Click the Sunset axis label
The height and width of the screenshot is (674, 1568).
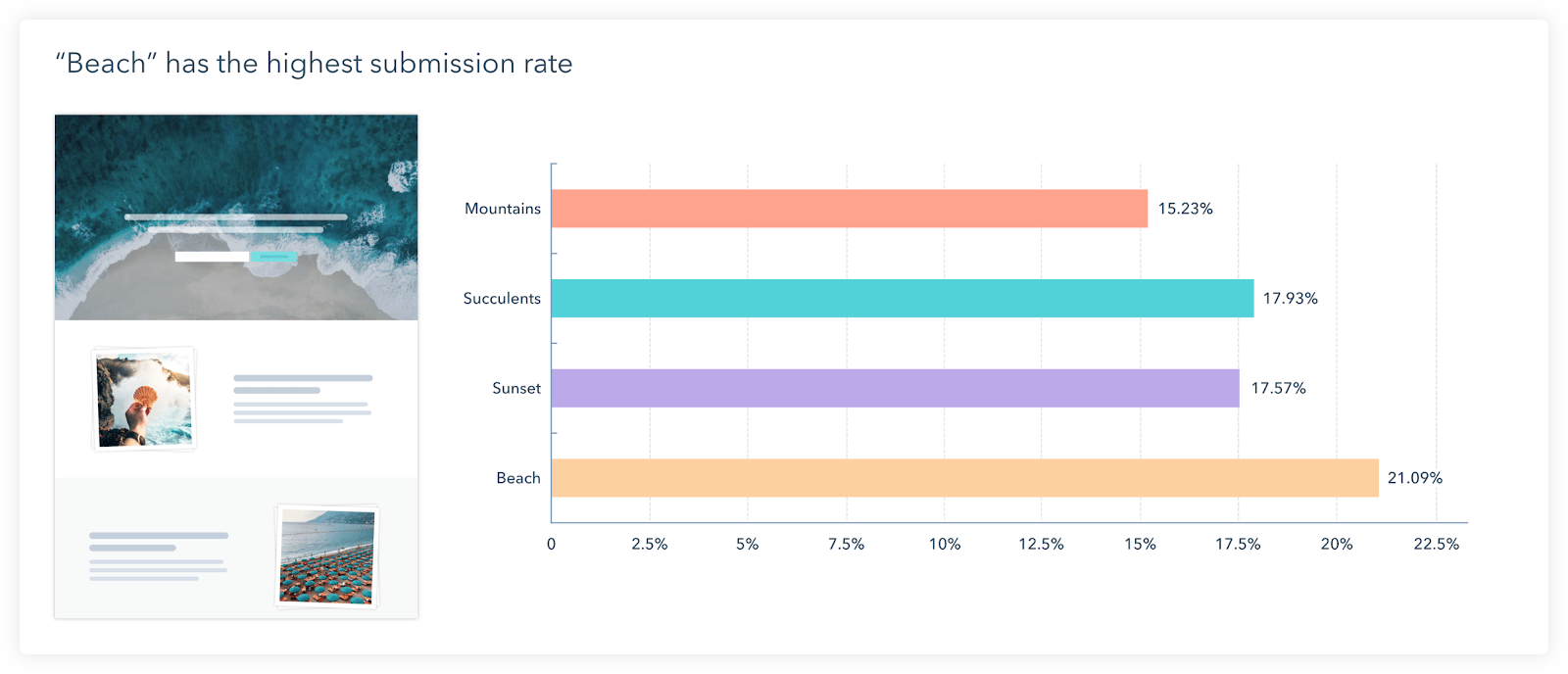515,388
